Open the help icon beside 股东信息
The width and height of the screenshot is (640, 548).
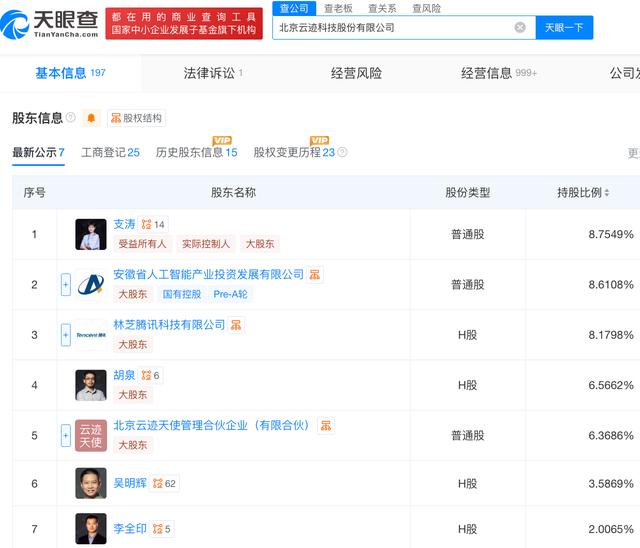(70, 118)
